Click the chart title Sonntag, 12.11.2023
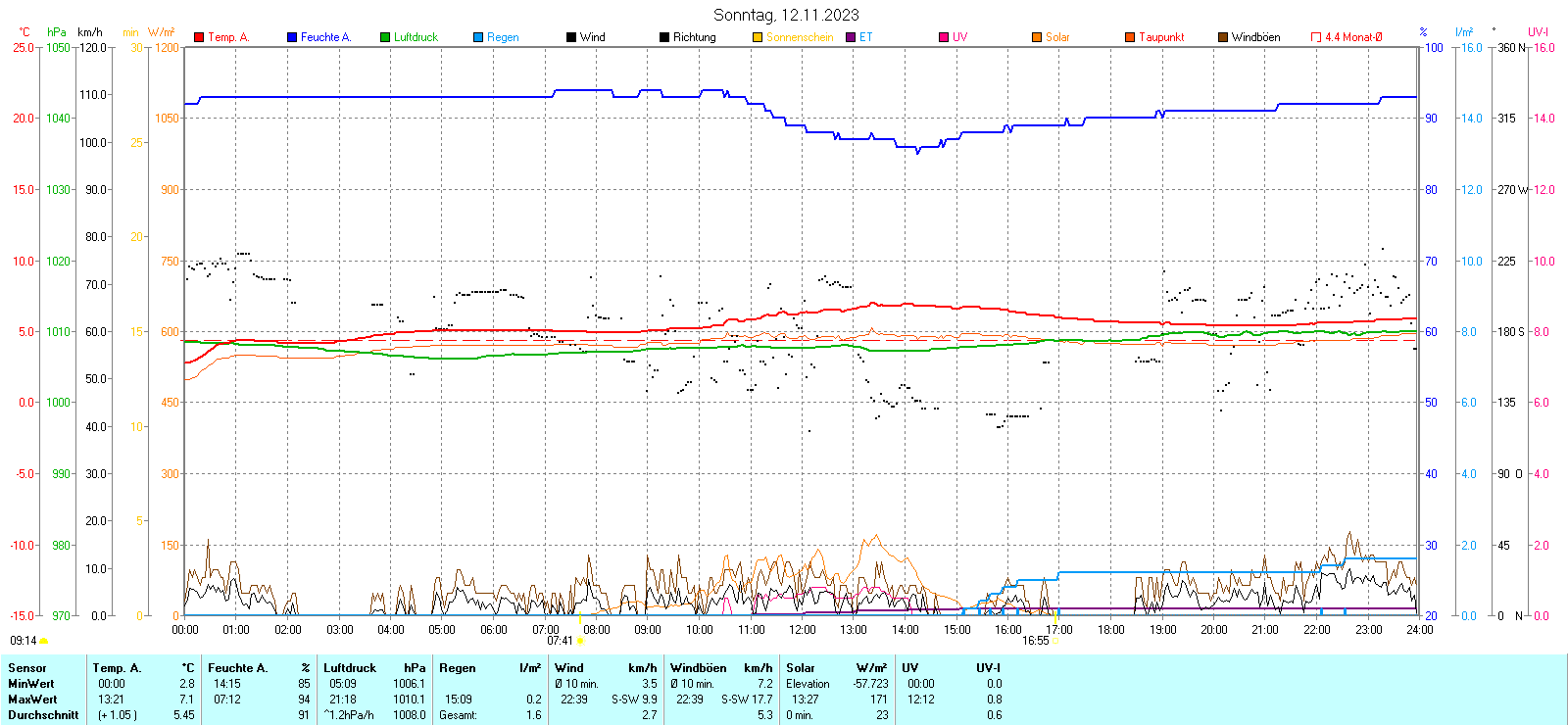Viewport: 1568px width, 725px height. coord(786,15)
